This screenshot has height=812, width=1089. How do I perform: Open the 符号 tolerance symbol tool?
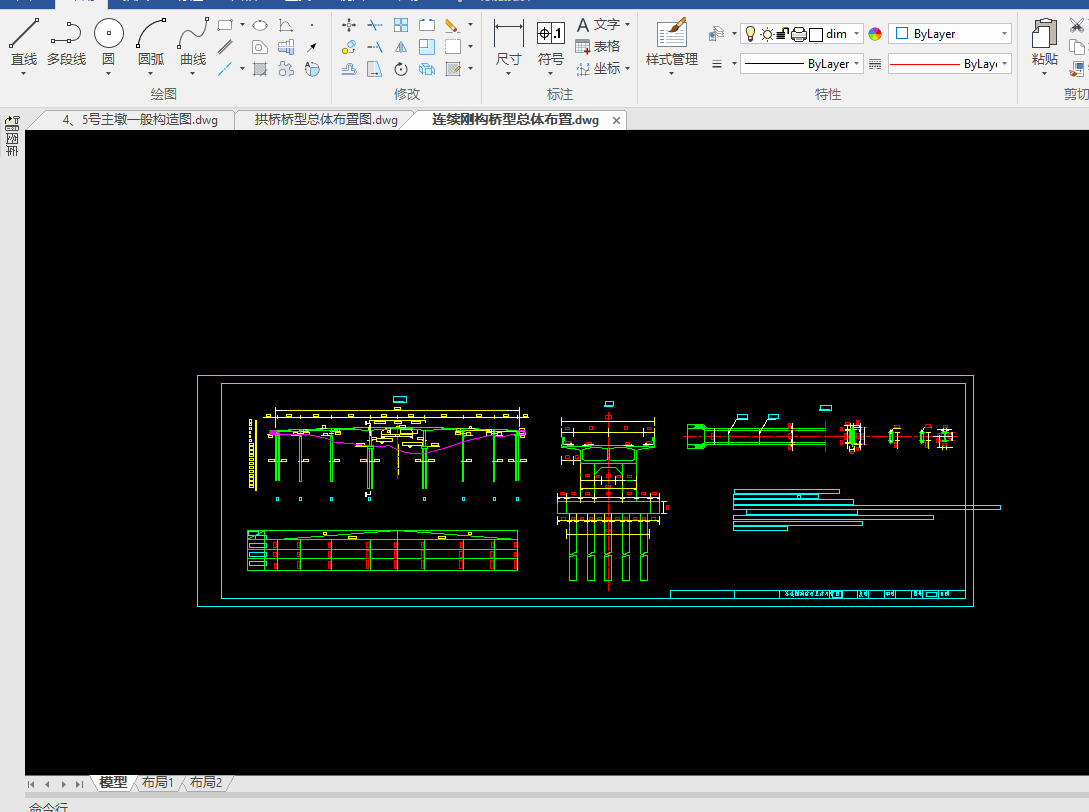point(551,43)
